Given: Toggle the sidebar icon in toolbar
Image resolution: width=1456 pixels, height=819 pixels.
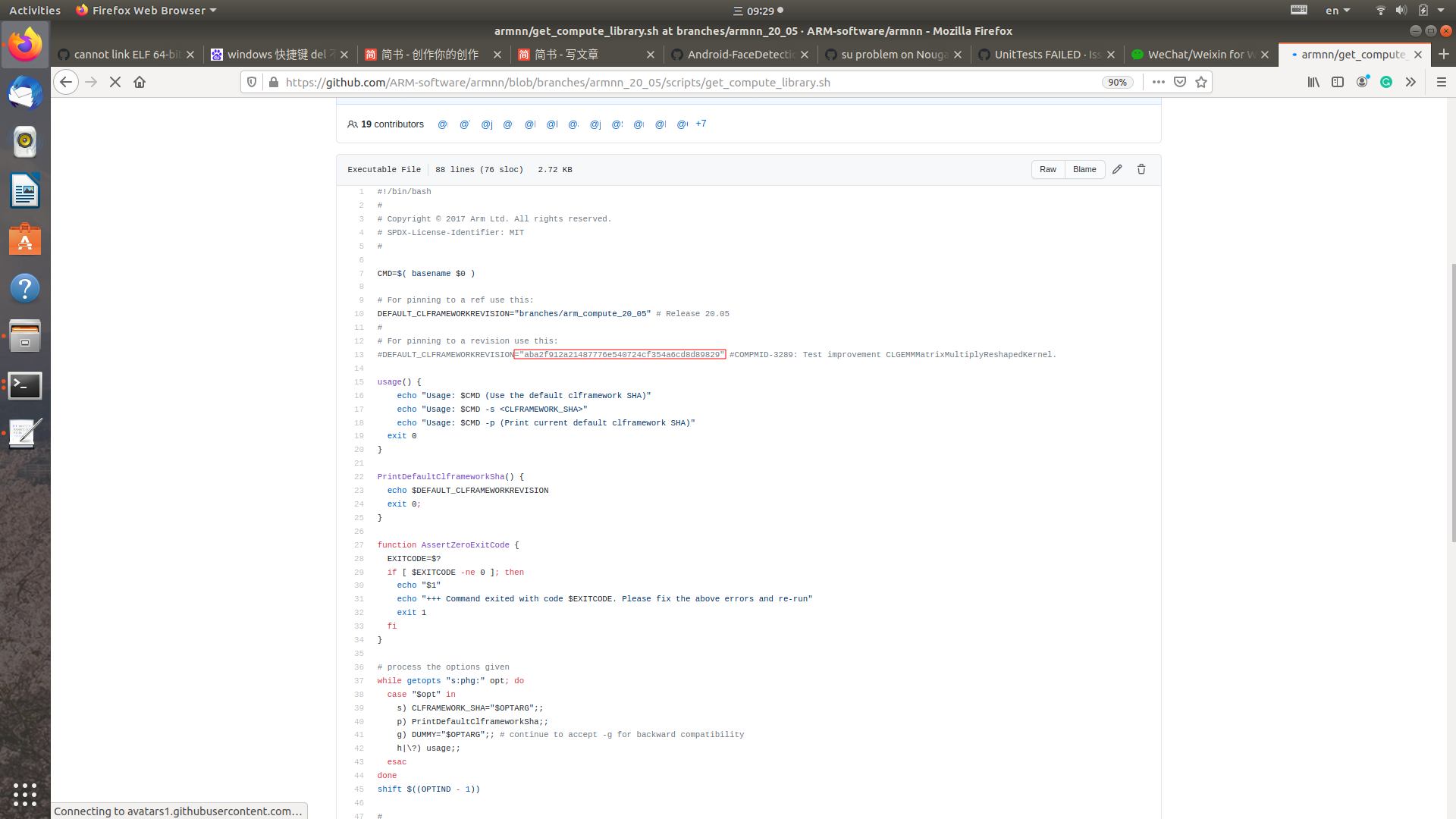Looking at the screenshot, I should [1338, 82].
